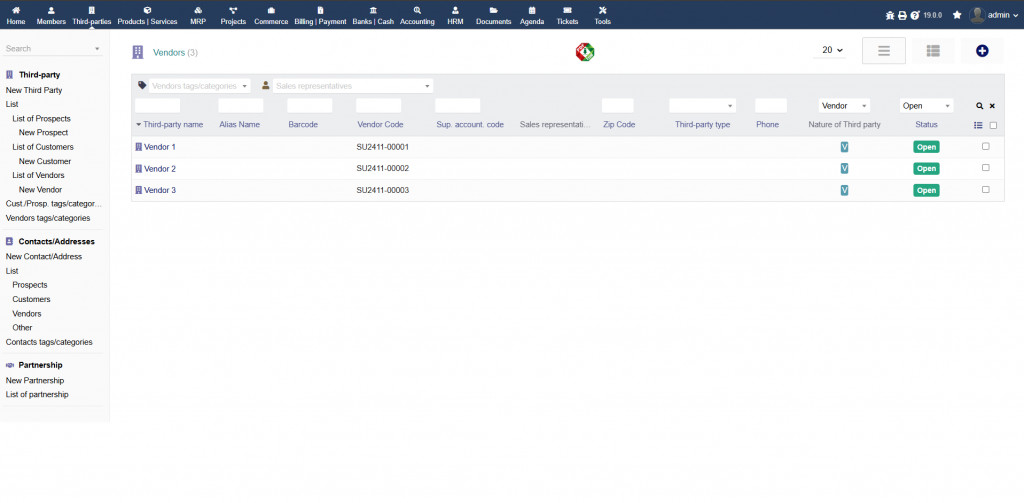The width and height of the screenshot is (1024, 503).
Task: Open the Vendor 2 record link
Action: pos(159,169)
